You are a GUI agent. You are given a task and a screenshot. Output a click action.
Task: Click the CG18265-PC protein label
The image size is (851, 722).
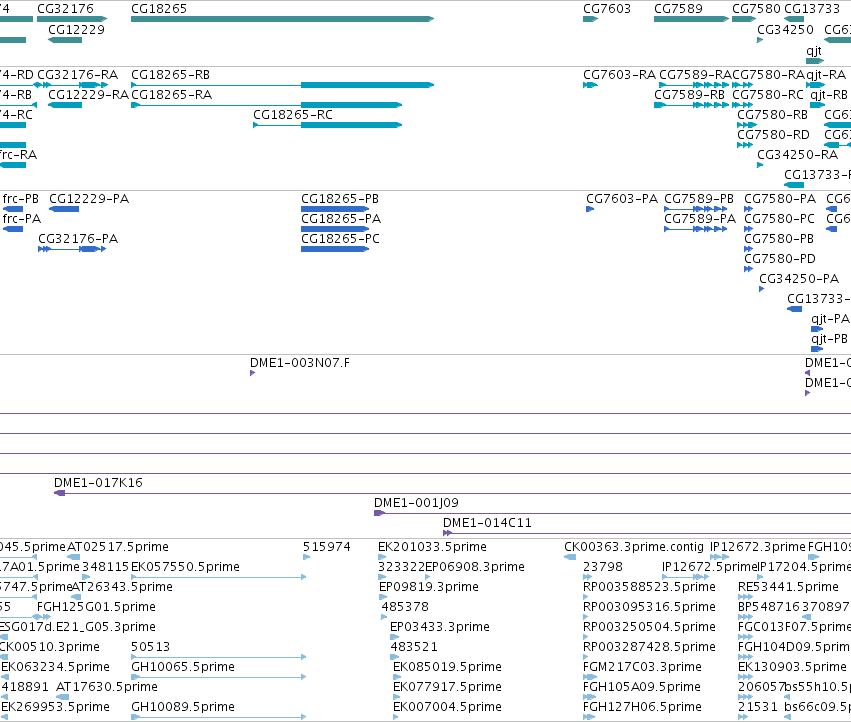(x=341, y=238)
